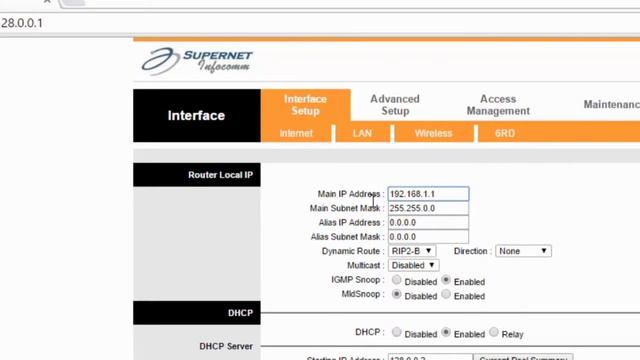
Task: Click the Router Local IP section header
Action: coord(197,175)
